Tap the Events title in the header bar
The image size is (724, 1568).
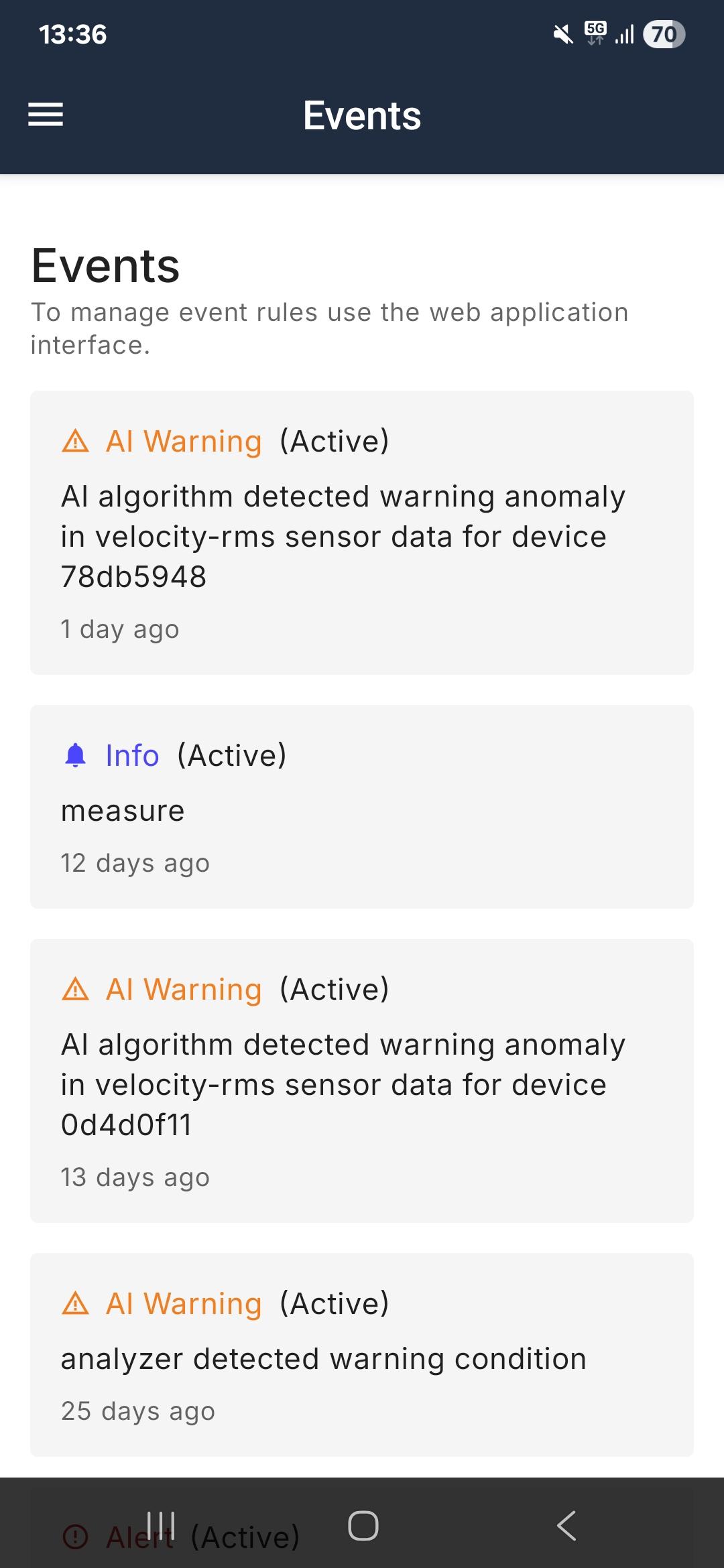[x=362, y=115]
